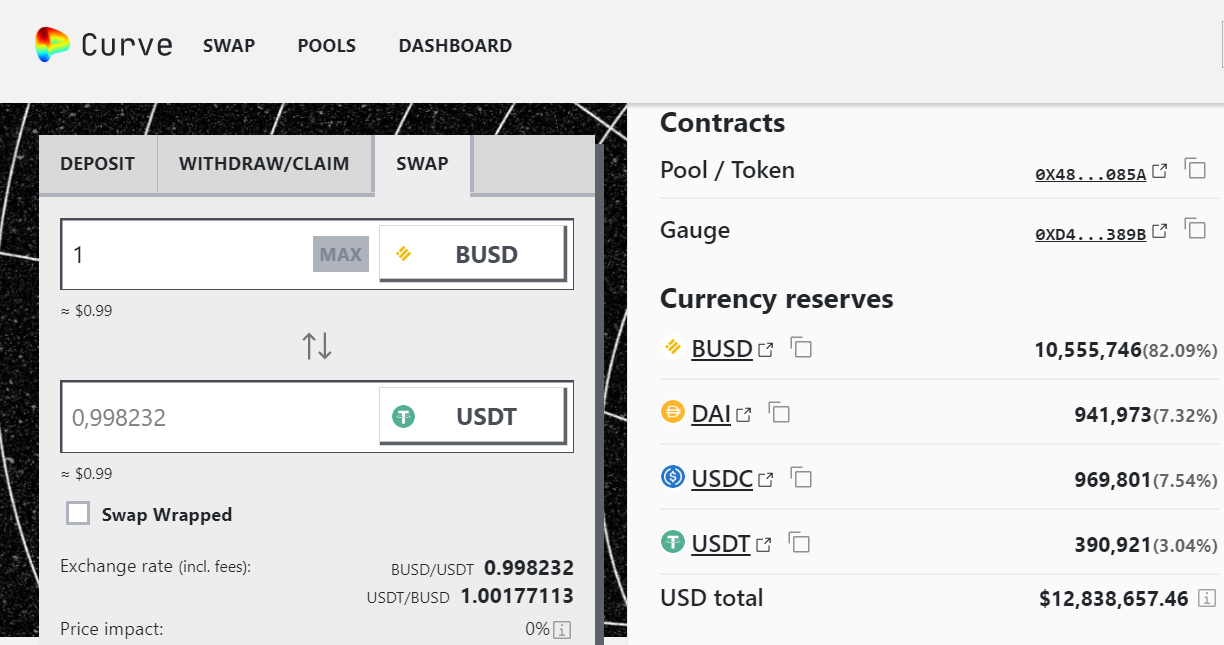Copy the Pool / Token contract address

point(1195,168)
